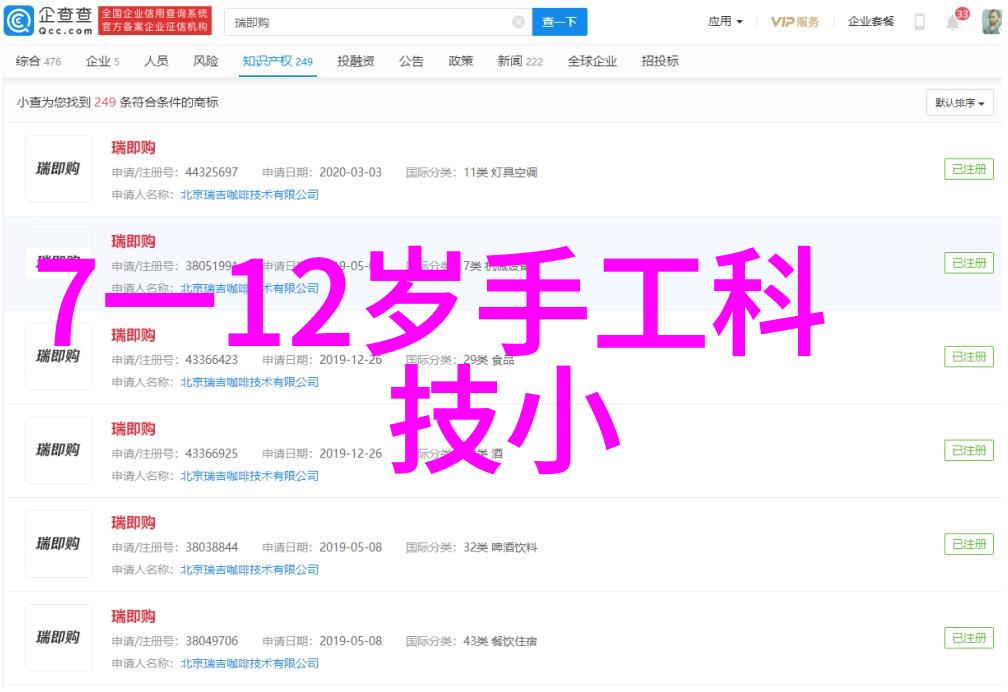Click class text 11类 灯具空调
The height and width of the screenshot is (692, 1008).
[x=500, y=172]
